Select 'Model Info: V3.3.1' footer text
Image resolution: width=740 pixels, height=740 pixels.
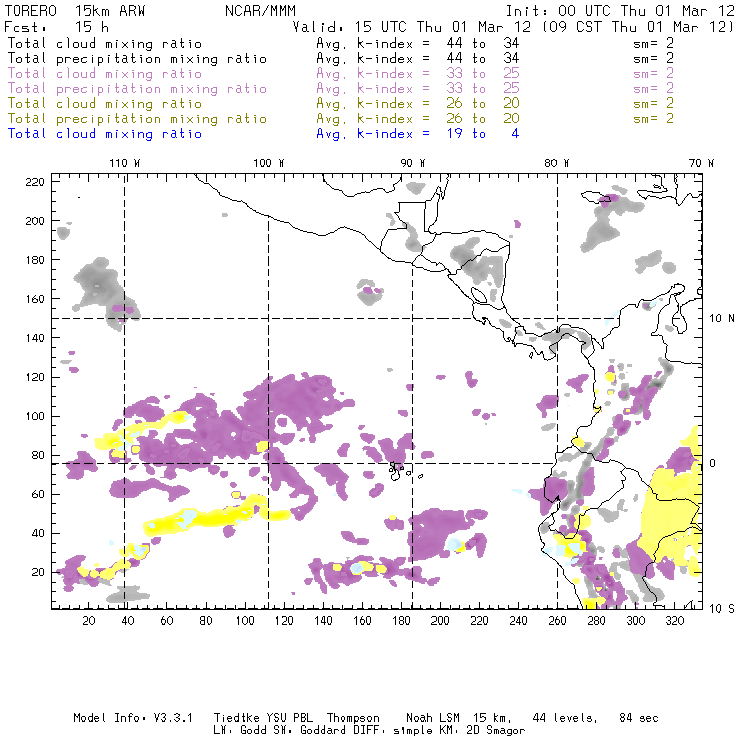[133, 718]
